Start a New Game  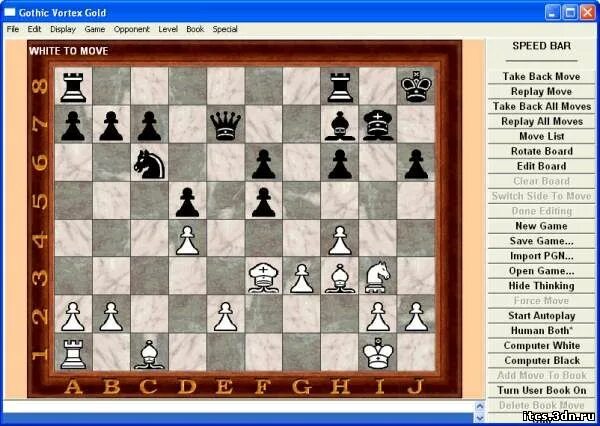click(541, 226)
